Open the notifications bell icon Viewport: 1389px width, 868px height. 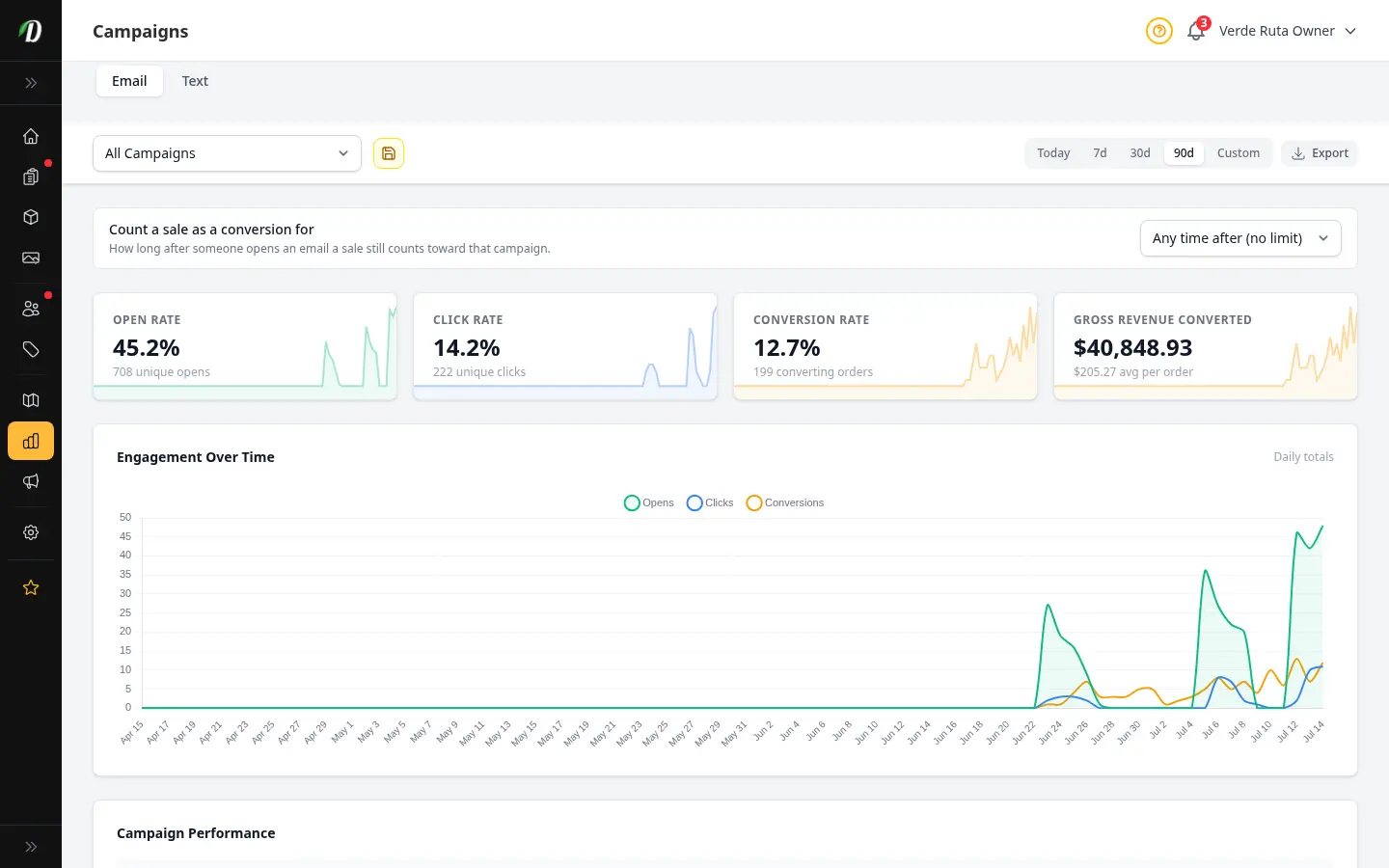[x=1196, y=31]
